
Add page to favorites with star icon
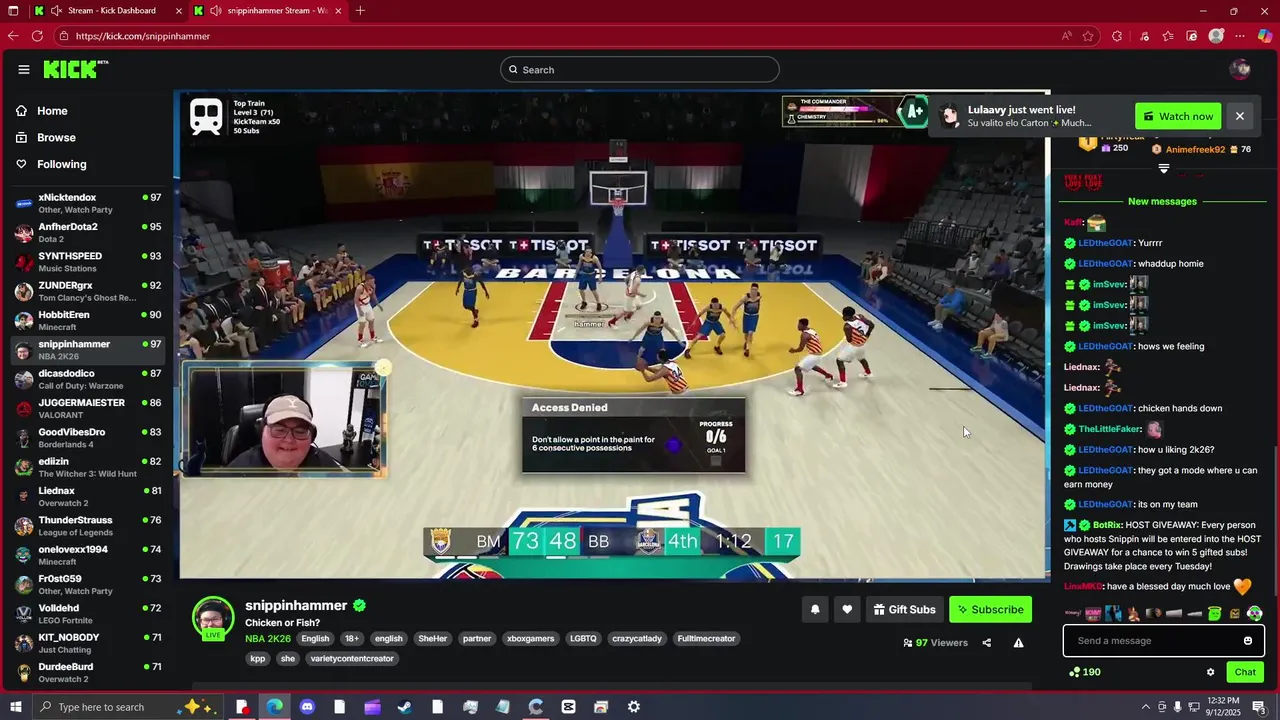click(x=1089, y=36)
